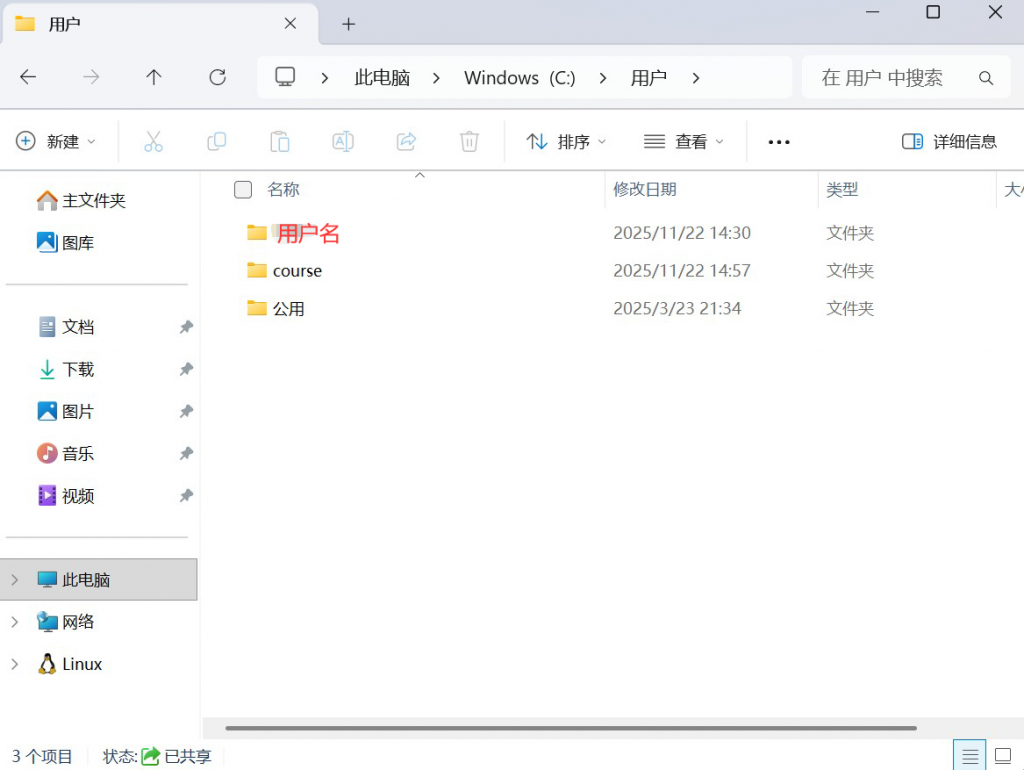Toggle the 详细信息 details pane
Screen dimensions: 1024x770
[949, 142]
